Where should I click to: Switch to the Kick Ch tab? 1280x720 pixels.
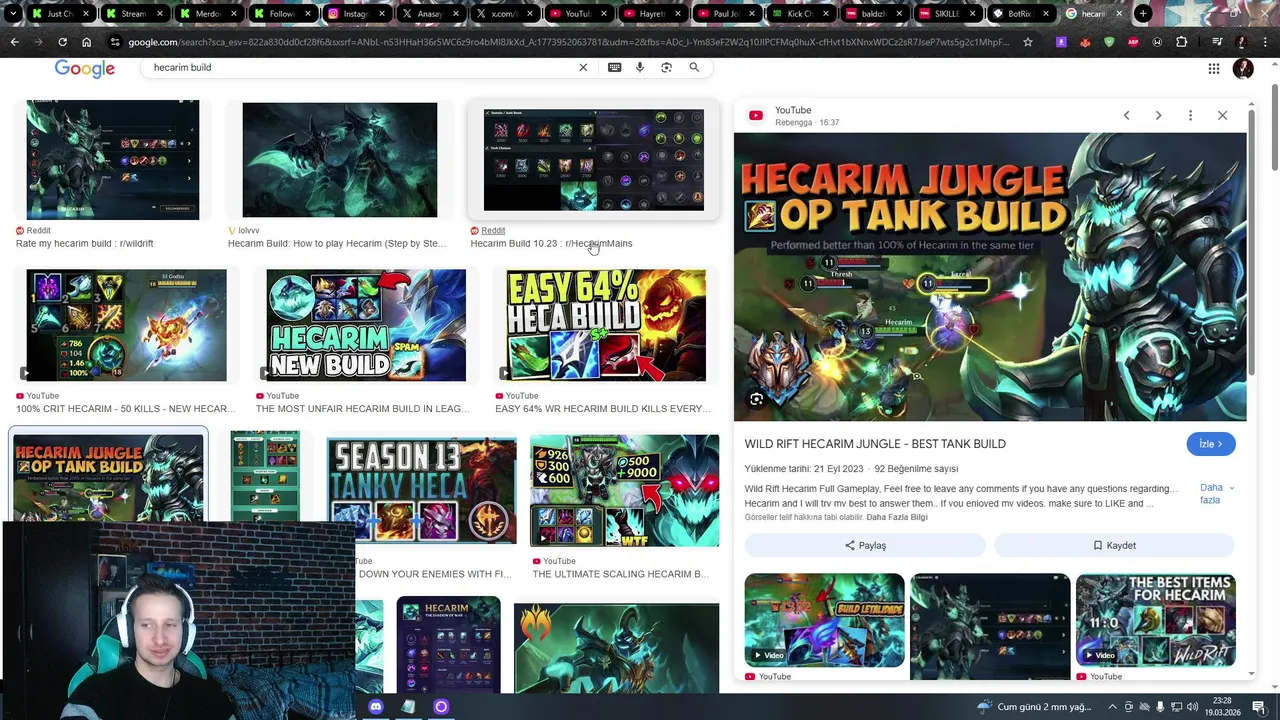click(802, 14)
